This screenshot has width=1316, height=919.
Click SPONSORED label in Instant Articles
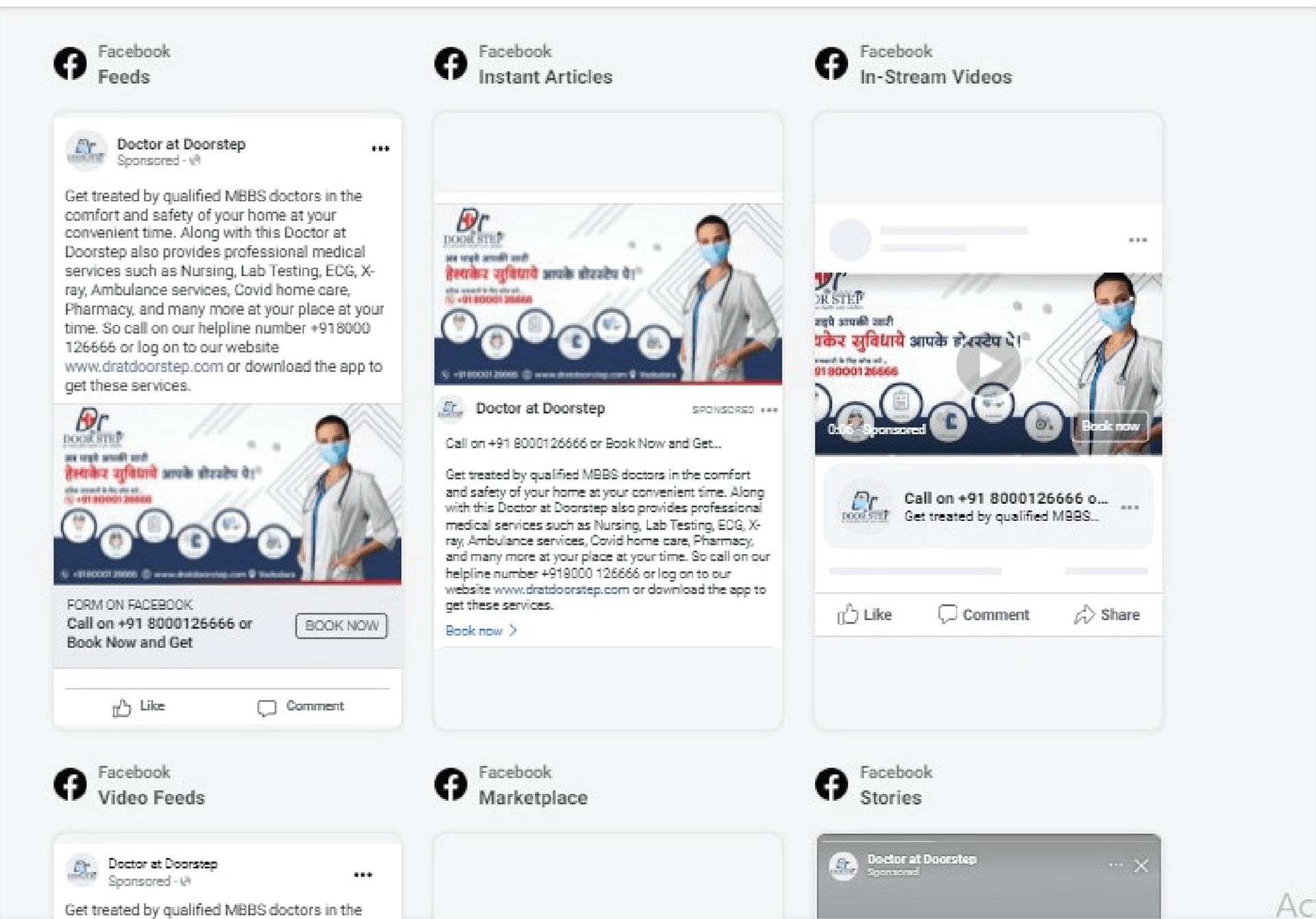[722, 410]
